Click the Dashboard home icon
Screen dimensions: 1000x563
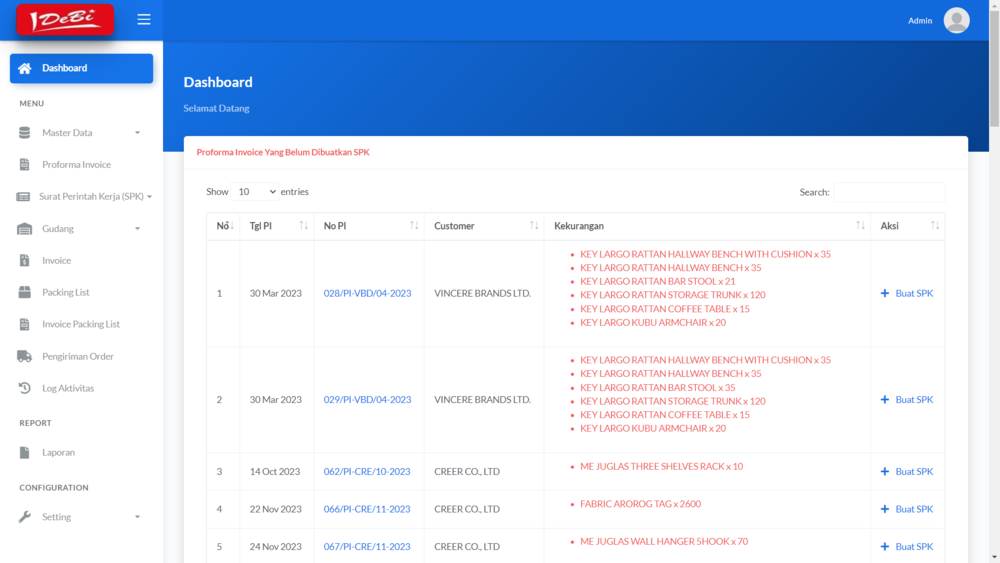[25, 68]
